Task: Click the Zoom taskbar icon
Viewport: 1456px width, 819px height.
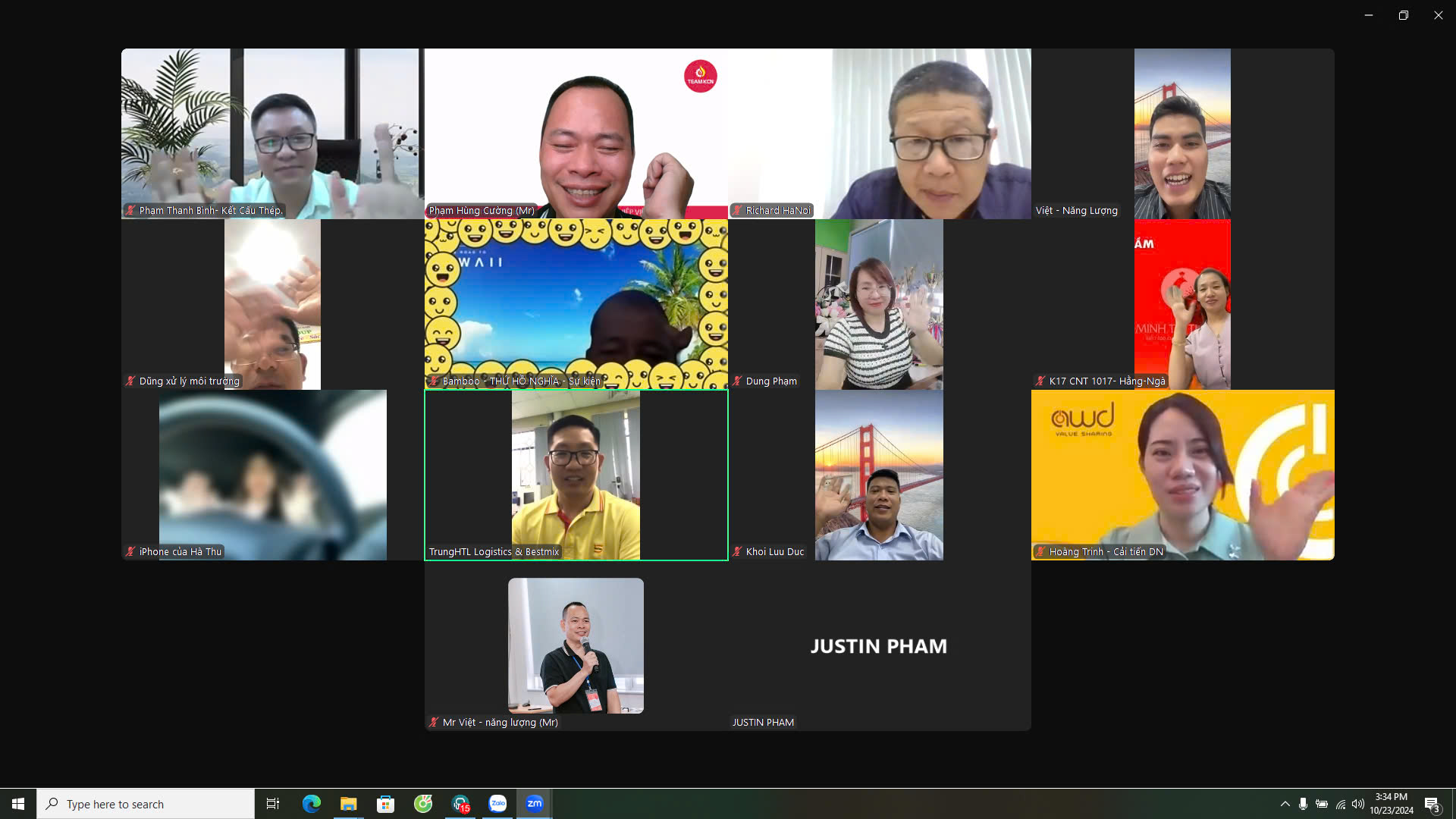Action: (535, 804)
